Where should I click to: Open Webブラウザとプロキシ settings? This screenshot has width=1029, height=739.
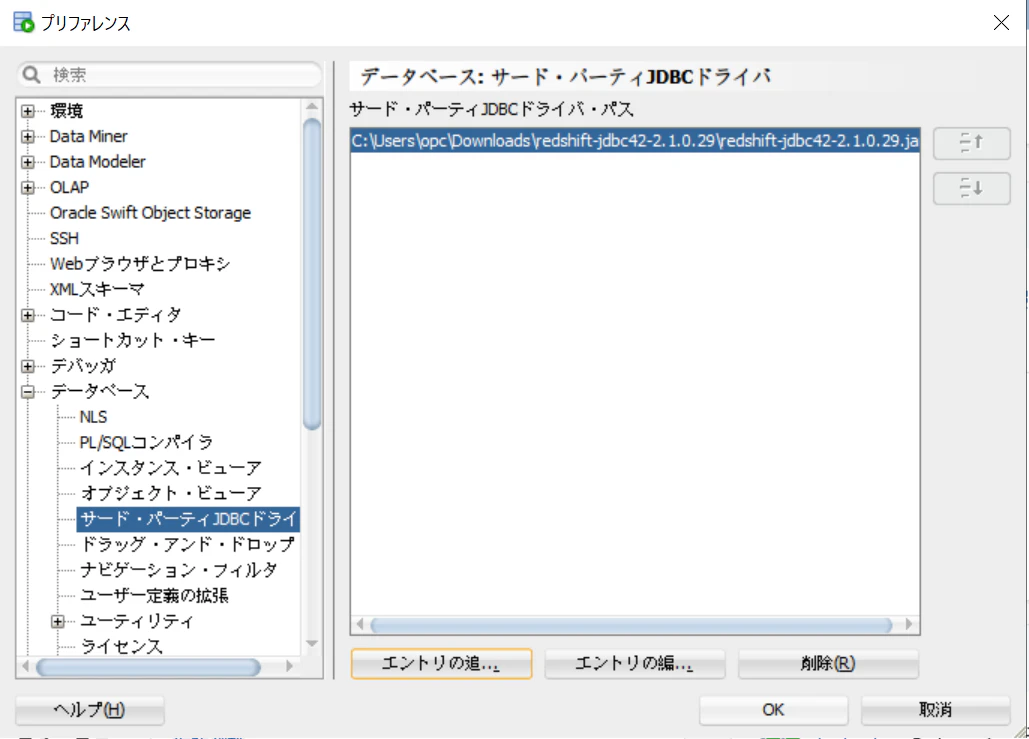[140, 264]
